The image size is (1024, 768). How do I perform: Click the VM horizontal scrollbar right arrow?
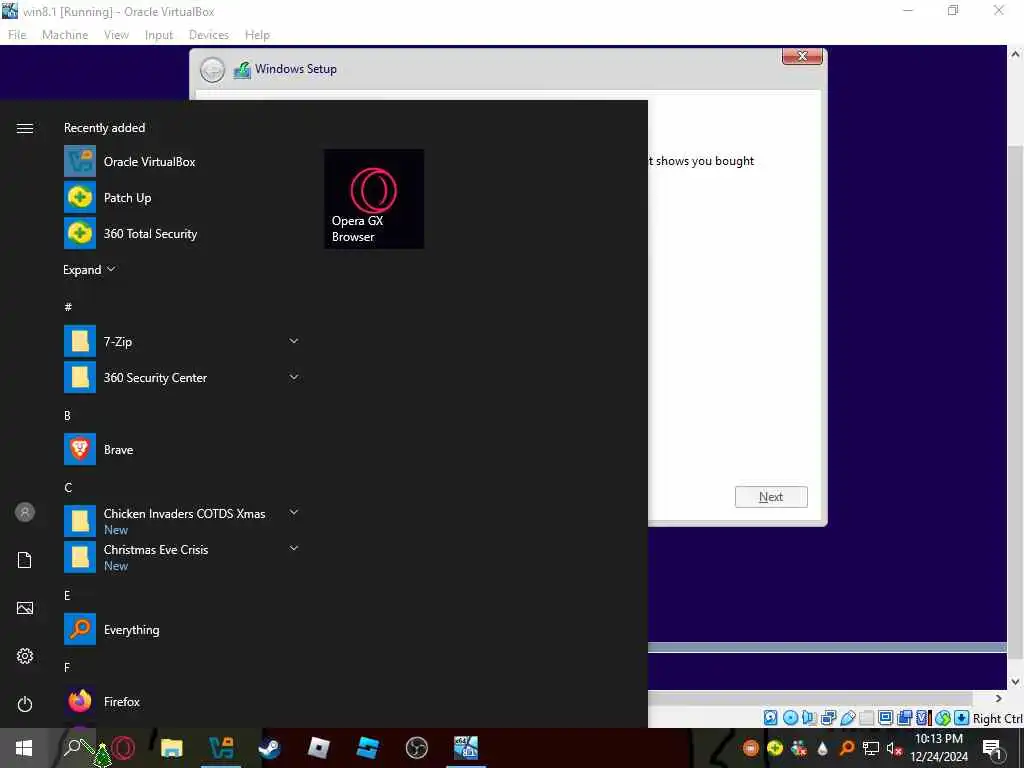(x=999, y=698)
